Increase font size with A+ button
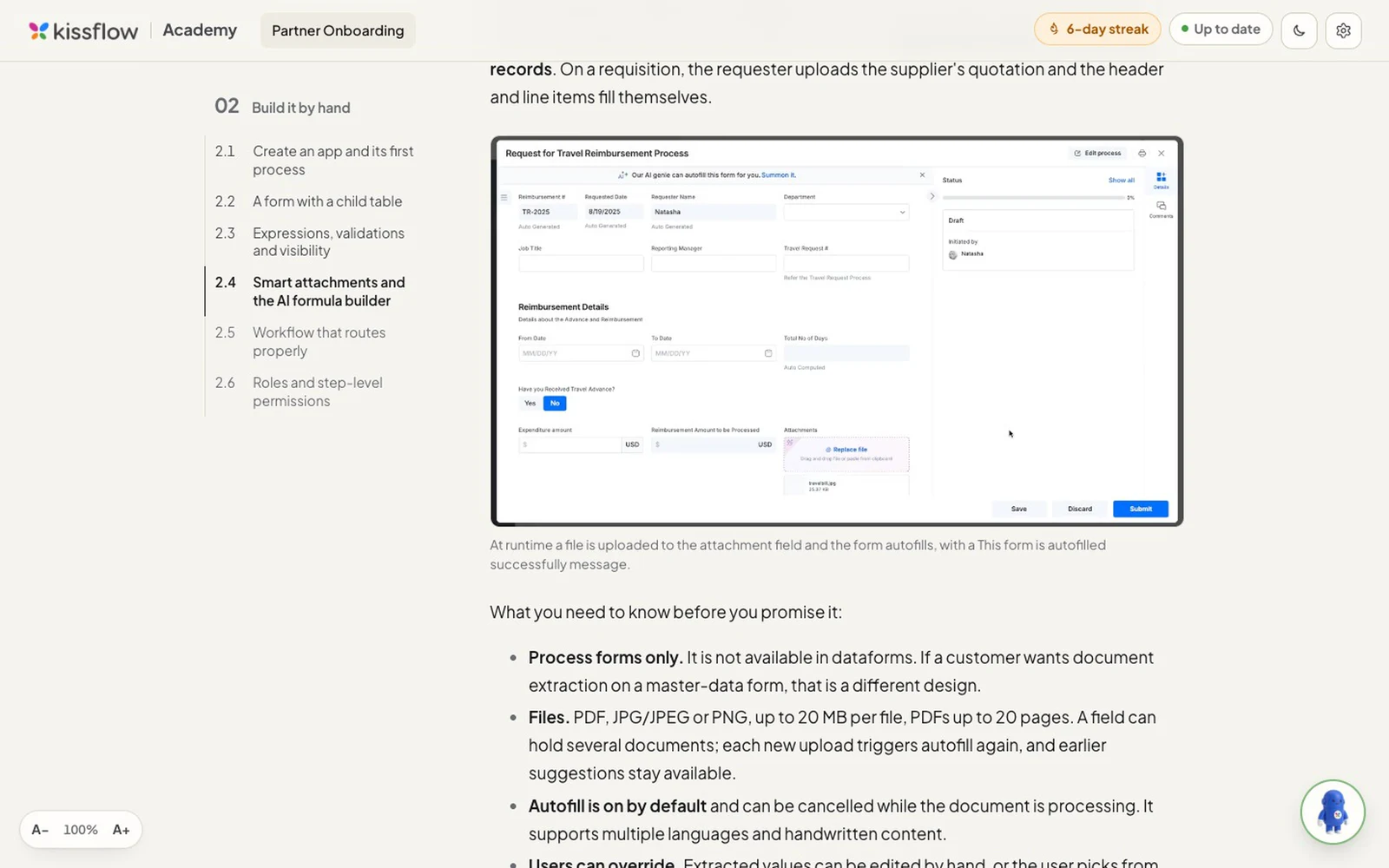Screen dimensions: 1389x868 point(121,830)
